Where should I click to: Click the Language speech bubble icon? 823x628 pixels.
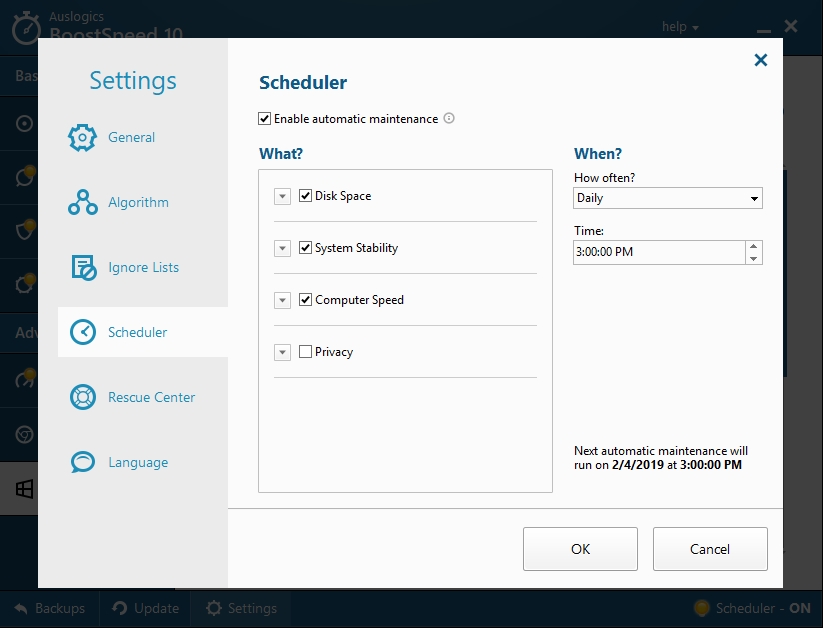(x=82, y=463)
